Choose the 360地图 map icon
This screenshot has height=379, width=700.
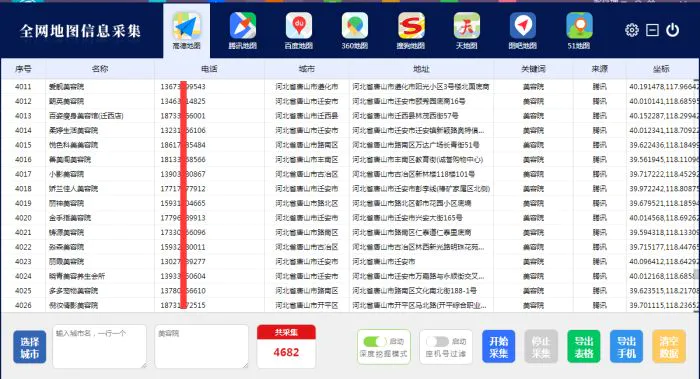[354, 26]
